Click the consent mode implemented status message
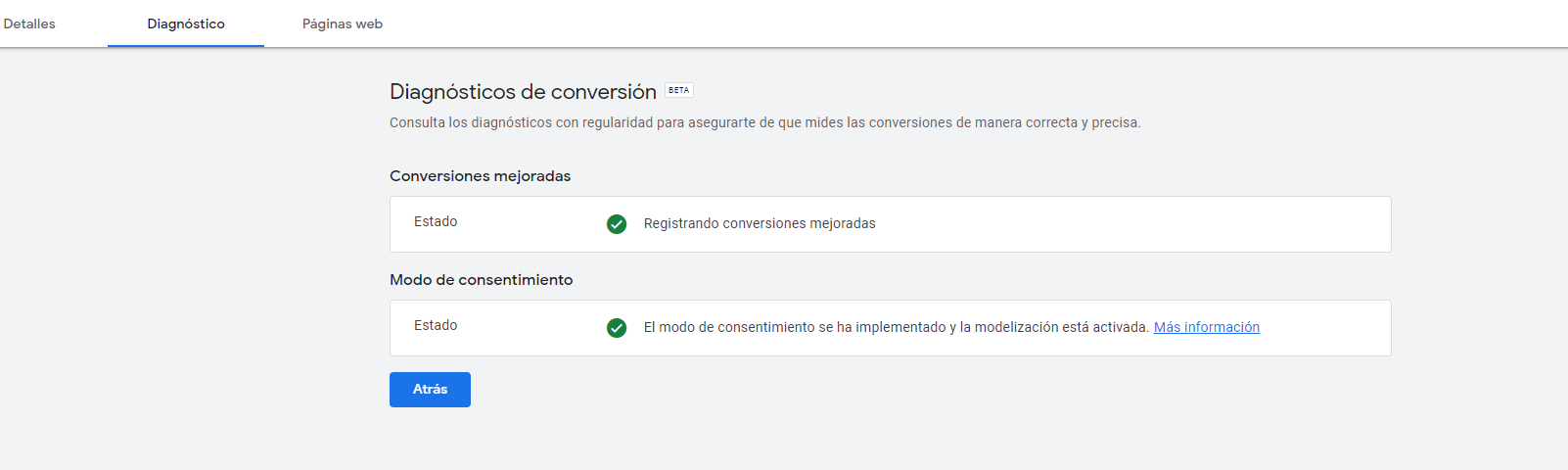Screen dimensions: 1568x470 pyautogui.click(x=897, y=327)
